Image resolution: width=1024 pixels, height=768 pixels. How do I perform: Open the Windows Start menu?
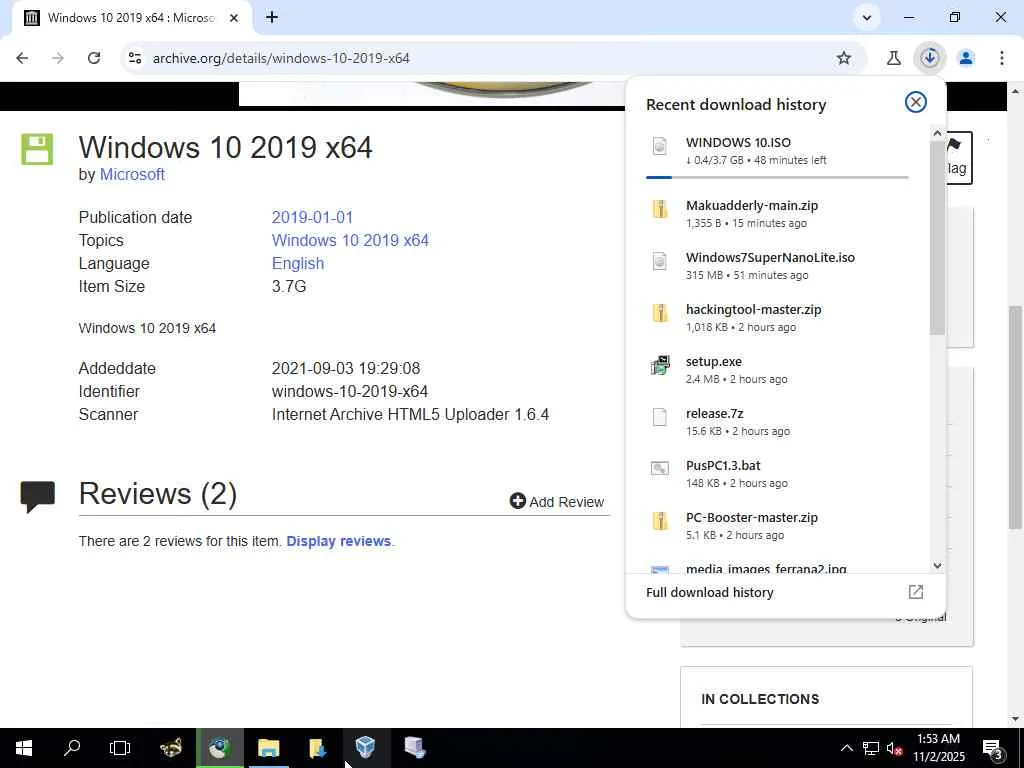tap(24, 748)
